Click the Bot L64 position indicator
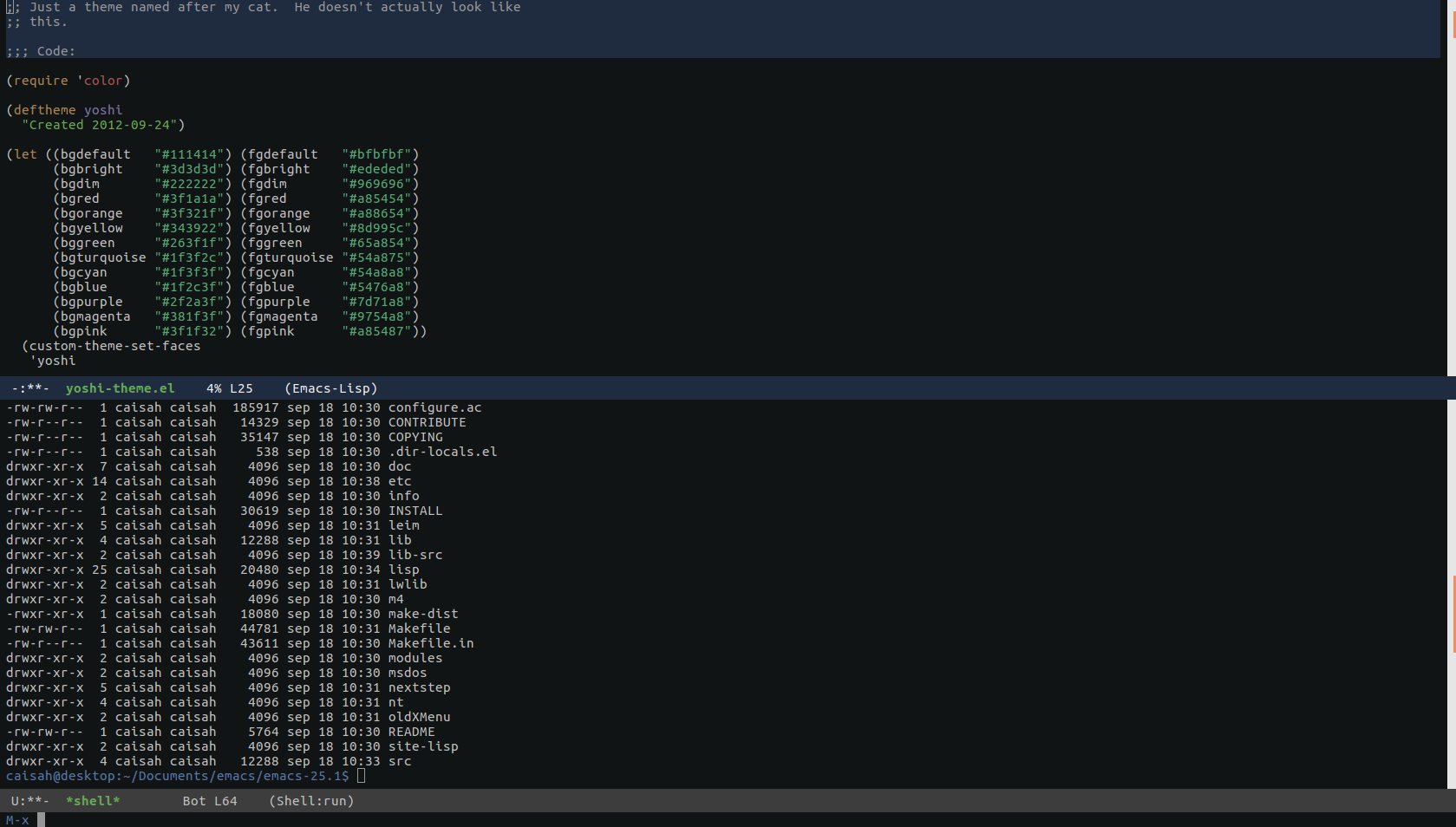Viewport: 1456px width, 827px height. pos(210,801)
